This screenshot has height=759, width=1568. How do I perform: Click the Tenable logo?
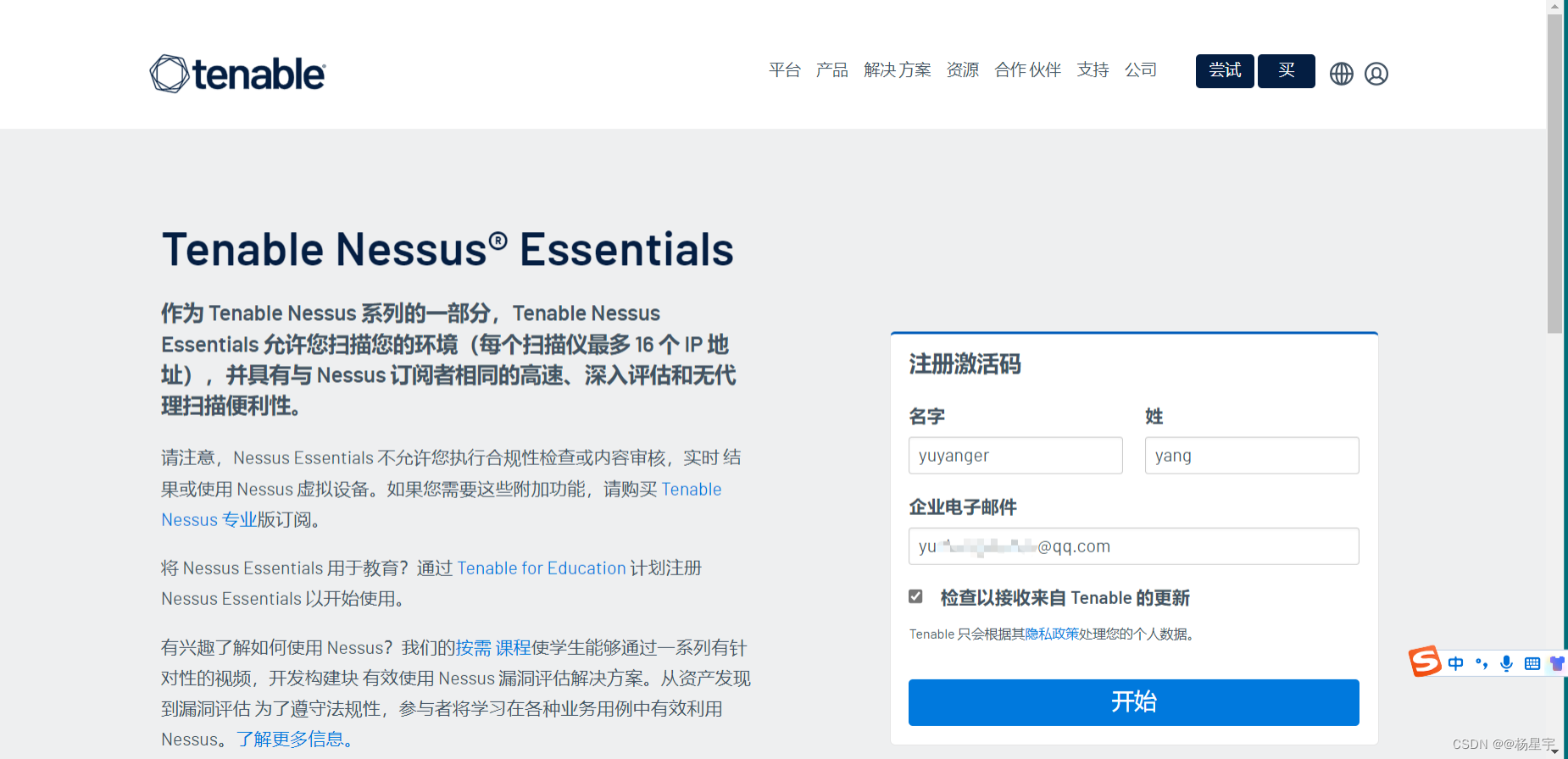237,74
